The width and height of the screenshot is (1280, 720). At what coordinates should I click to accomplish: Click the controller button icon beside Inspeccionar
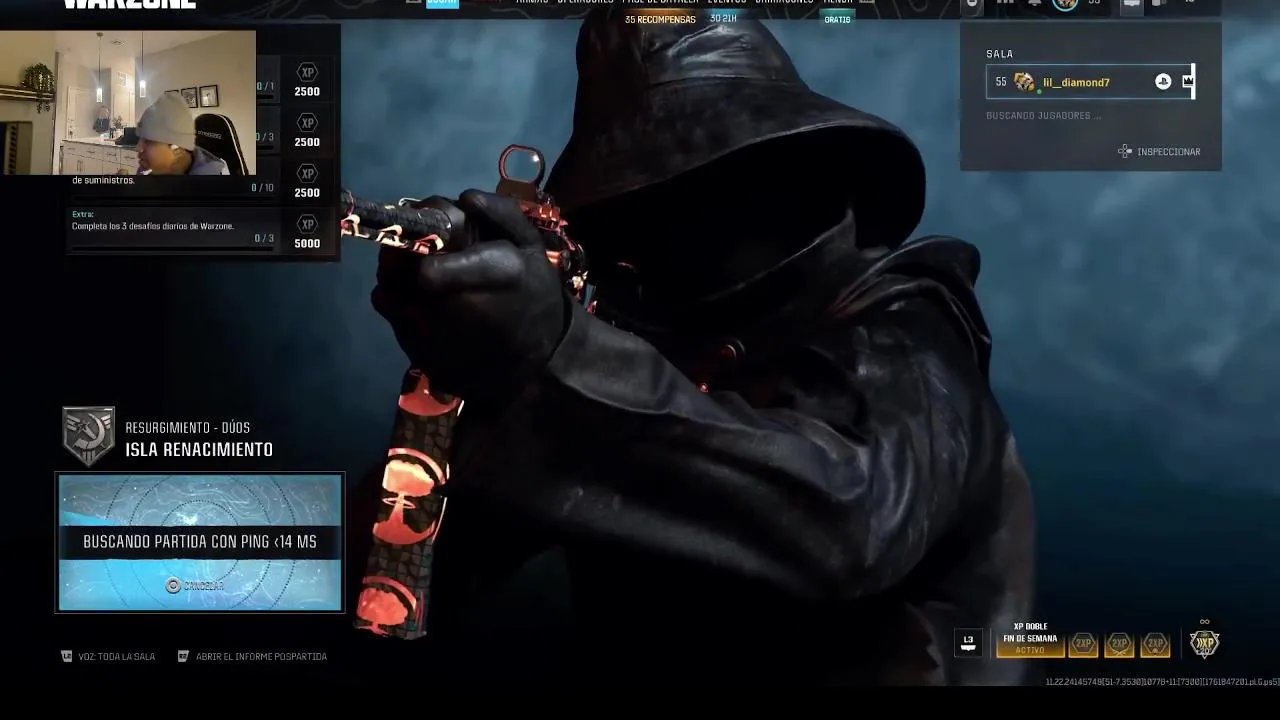pos(1125,152)
